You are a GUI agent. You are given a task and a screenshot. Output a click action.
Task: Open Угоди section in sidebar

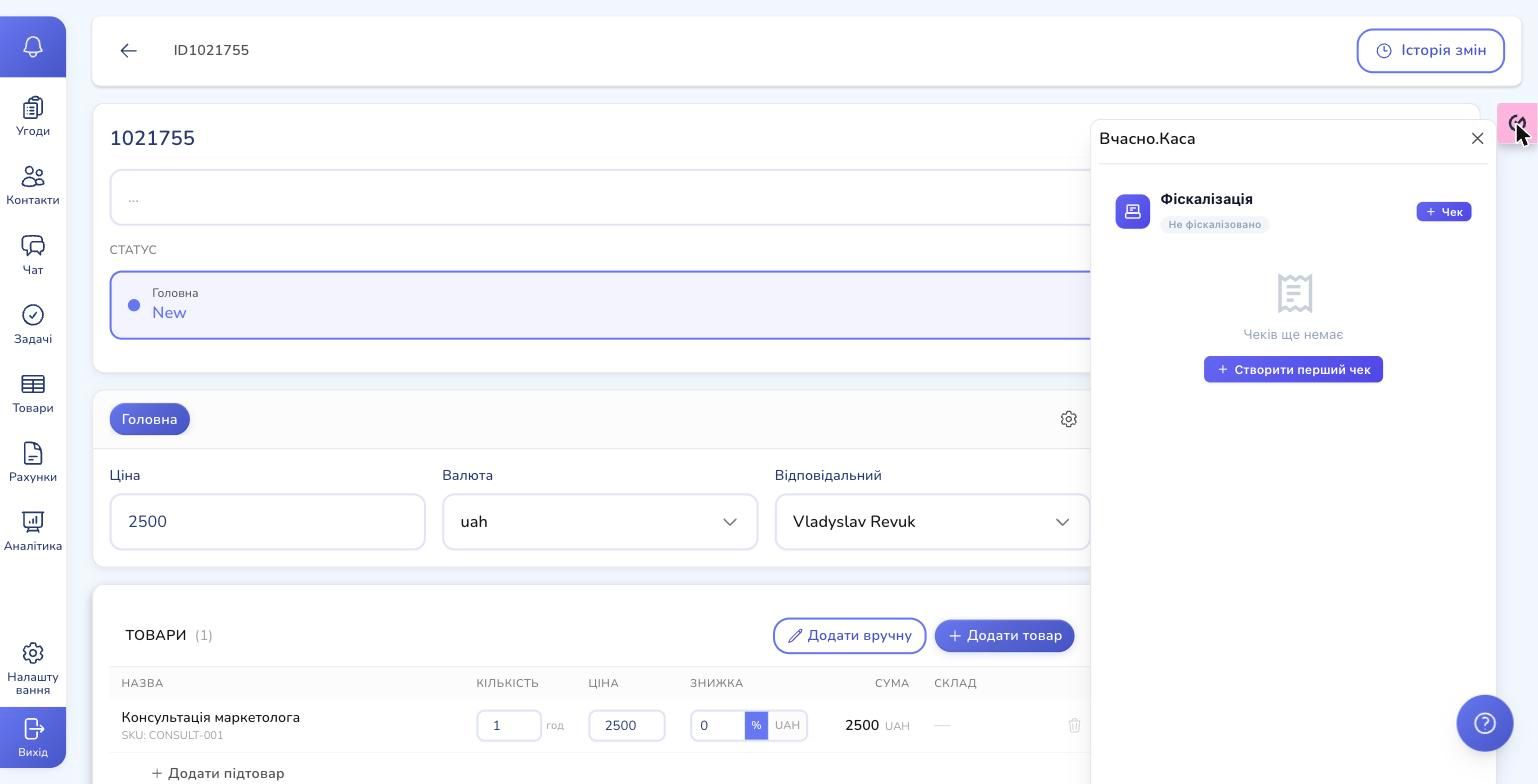[x=33, y=116]
